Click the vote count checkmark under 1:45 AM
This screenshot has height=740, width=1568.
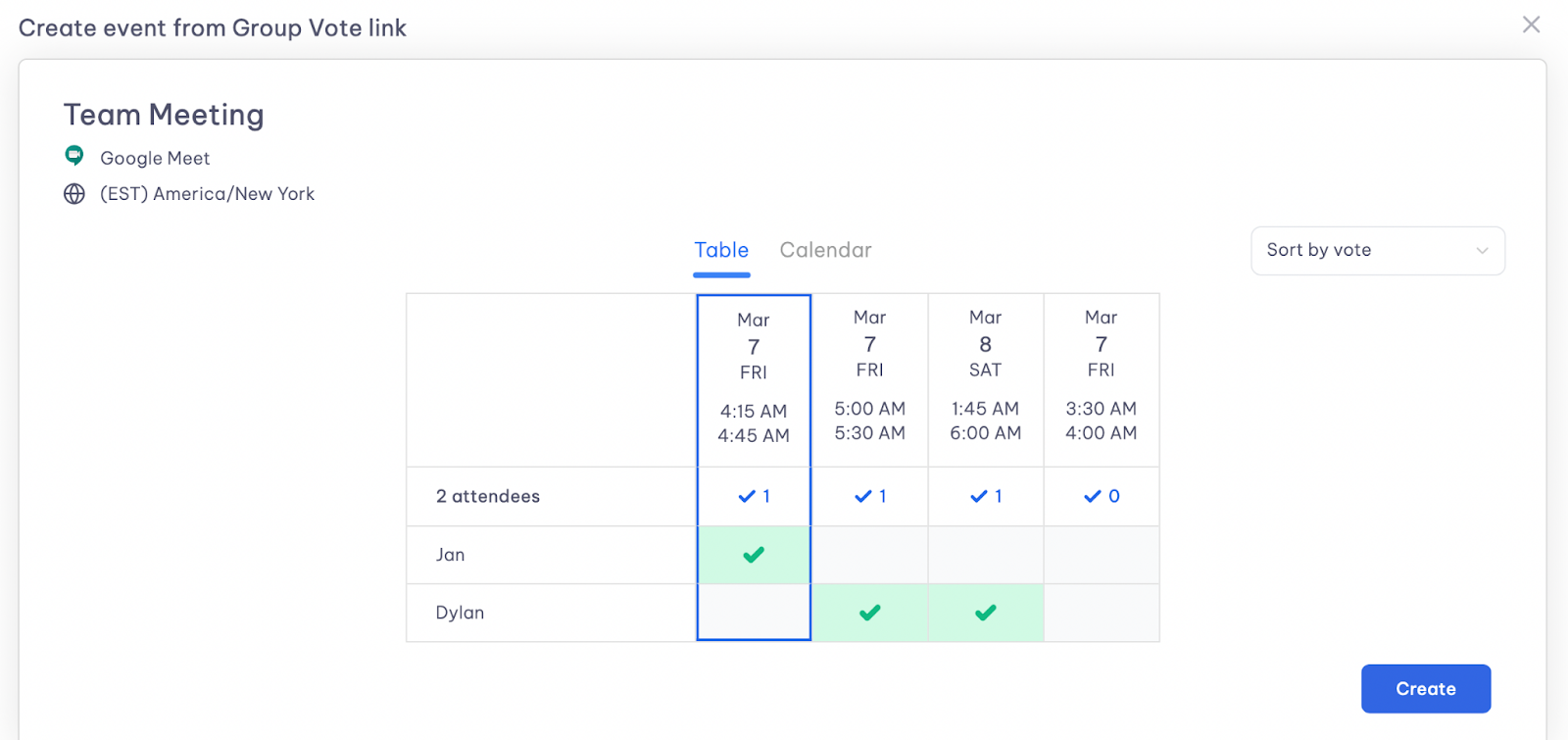pyautogui.click(x=978, y=497)
